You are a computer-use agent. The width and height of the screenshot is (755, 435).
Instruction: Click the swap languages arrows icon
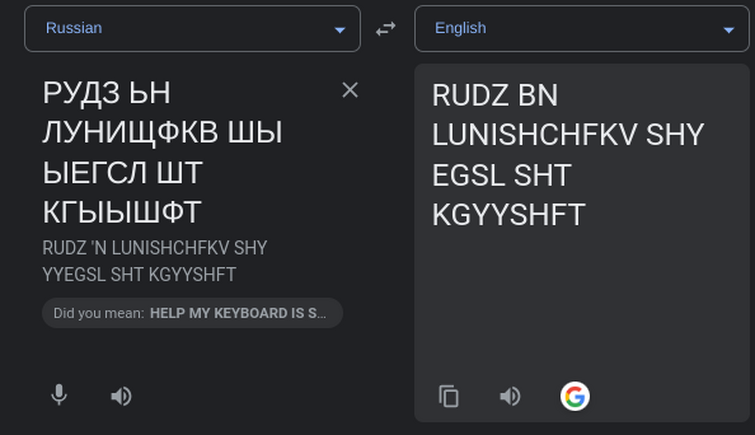[x=386, y=29]
